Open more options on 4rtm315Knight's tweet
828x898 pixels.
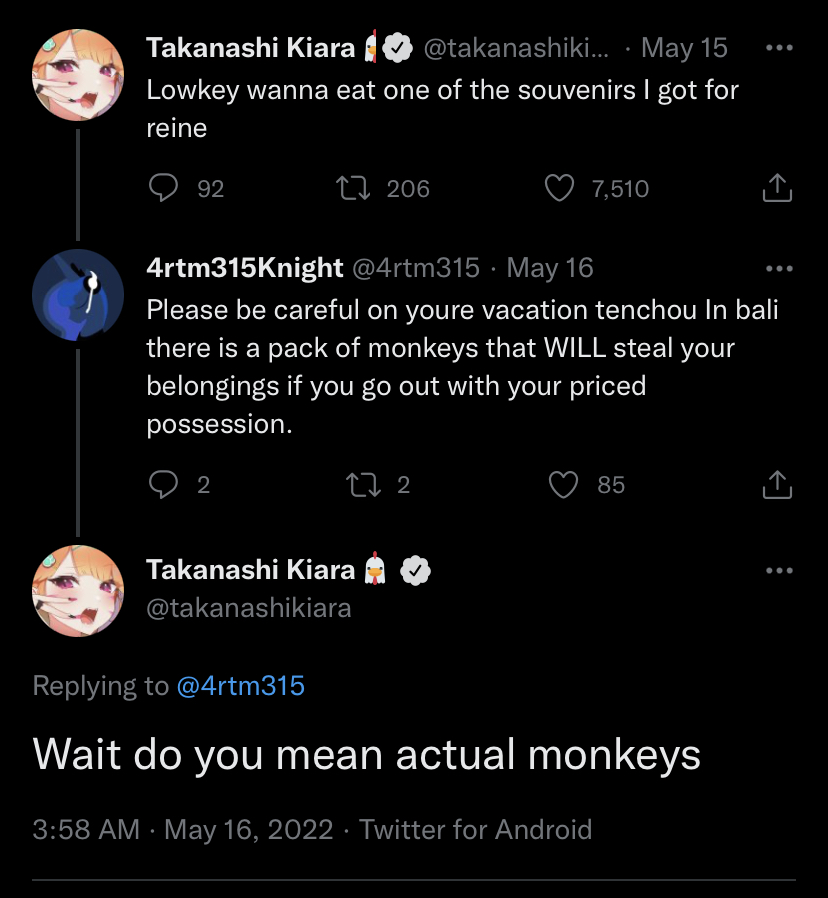click(778, 268)
